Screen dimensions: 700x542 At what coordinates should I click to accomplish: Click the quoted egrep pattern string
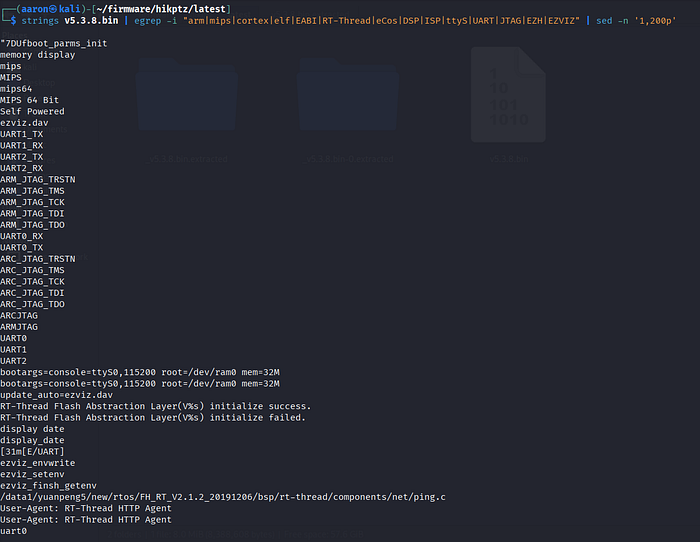[x=381, y=21]
